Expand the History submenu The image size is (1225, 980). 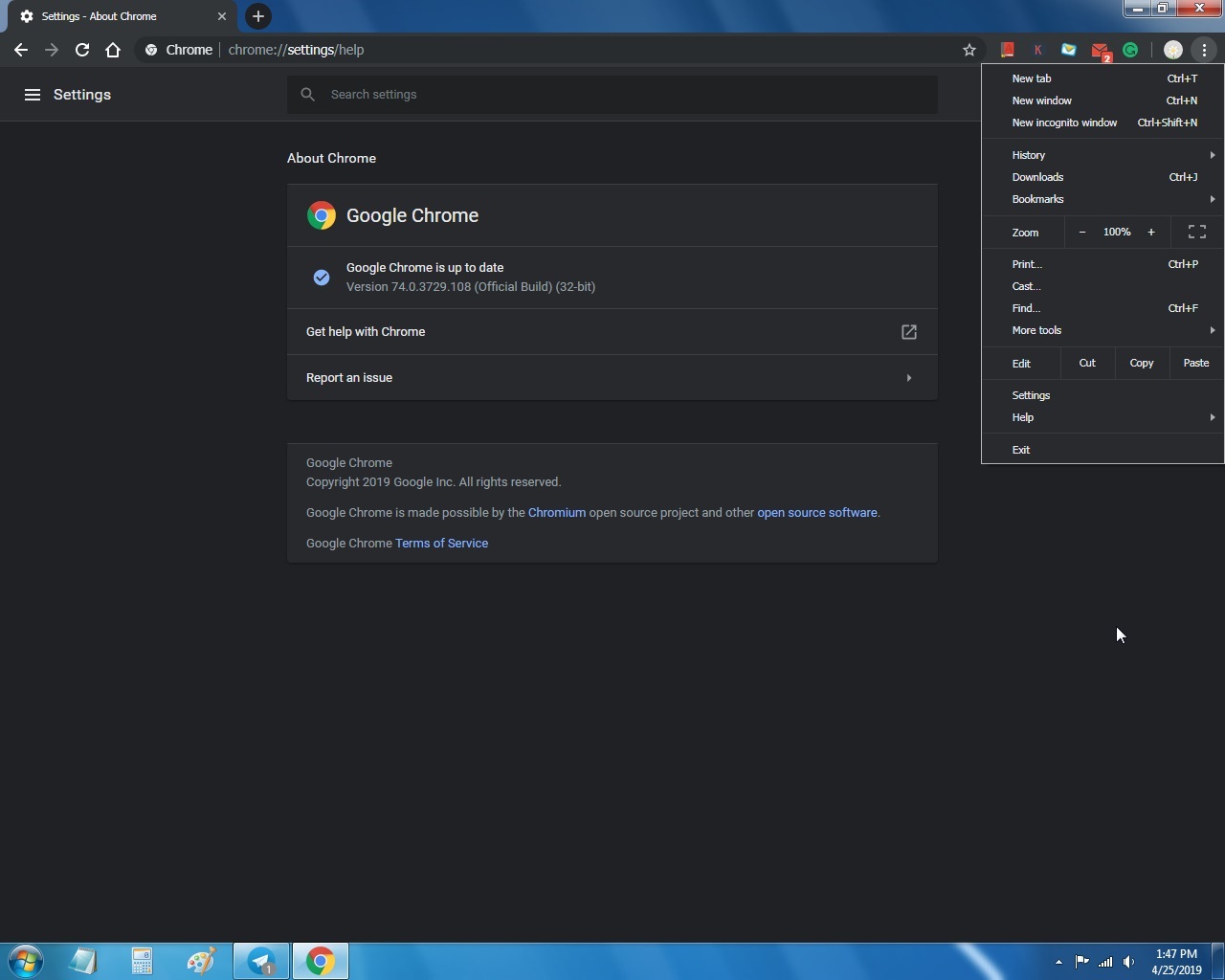pos(1102,155)
